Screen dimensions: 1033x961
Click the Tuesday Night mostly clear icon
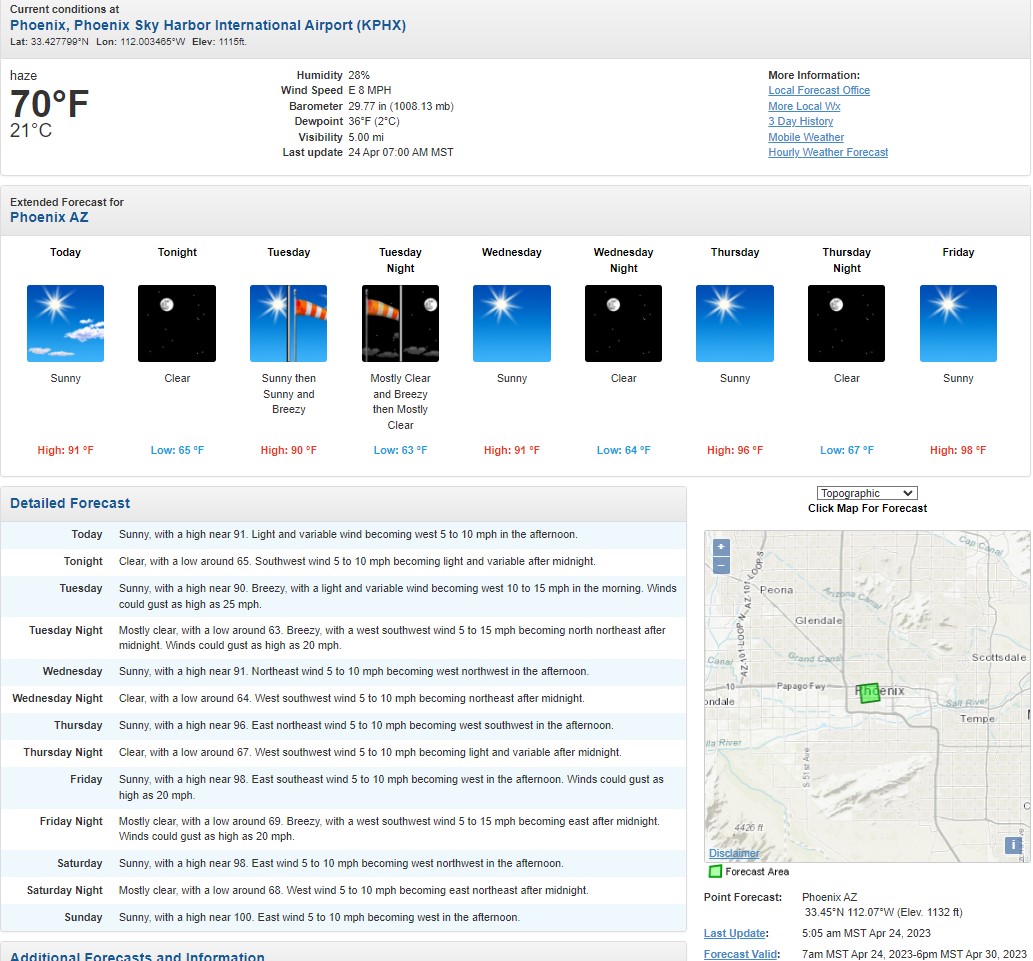(400, 322)
